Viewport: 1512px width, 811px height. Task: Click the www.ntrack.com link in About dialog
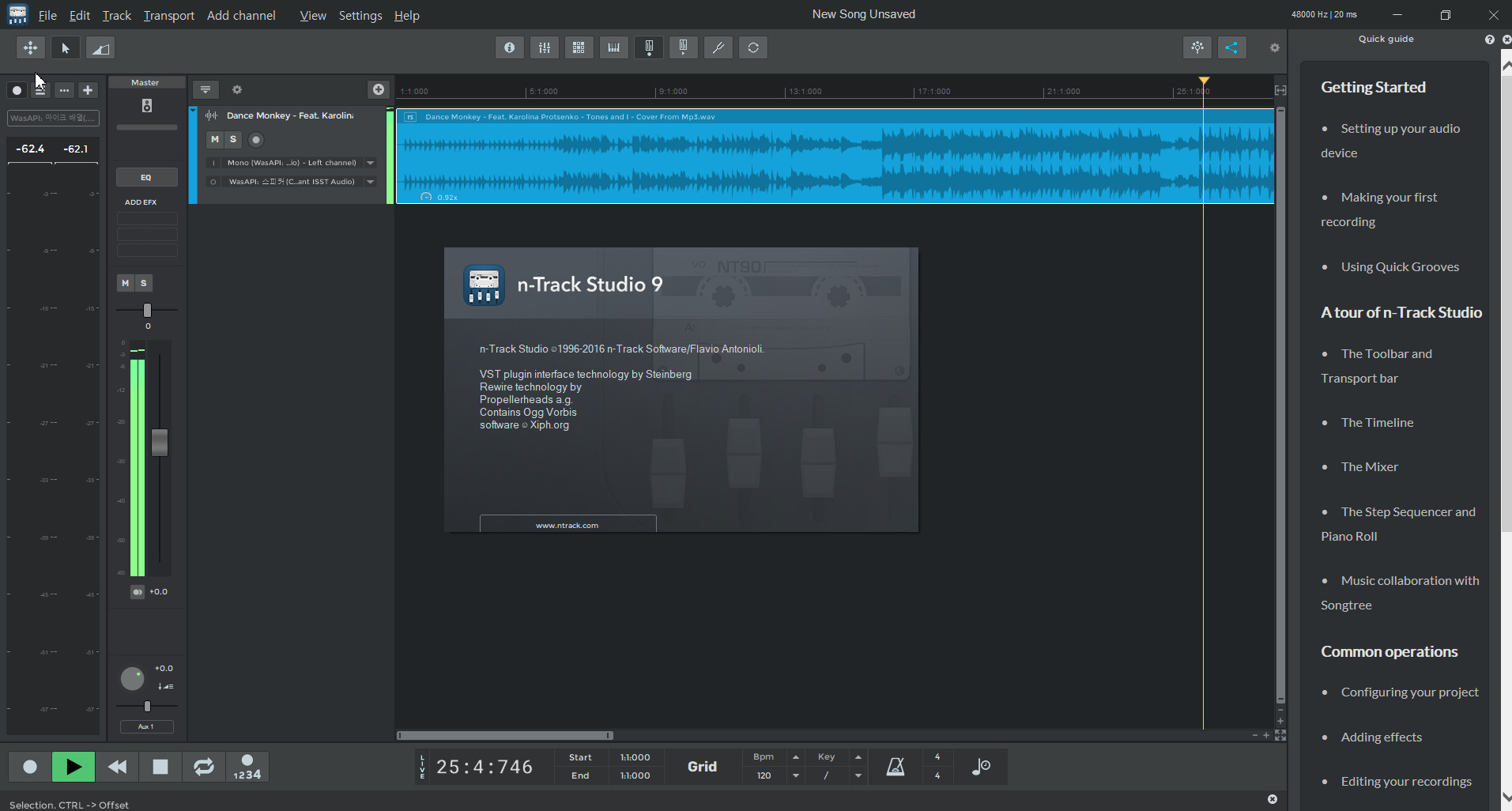pyautogui.click(x=567, y=525)
